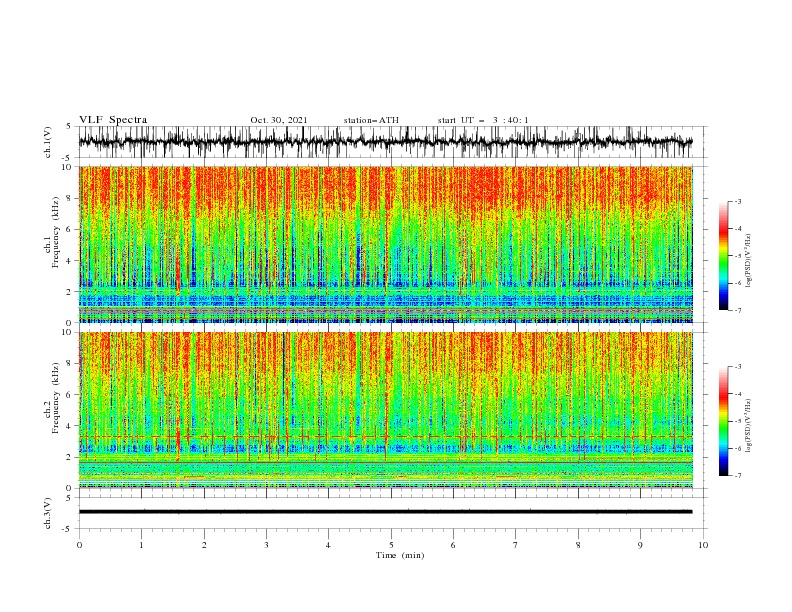This screenshot has width=792, height=612.
Task: Click the ch.1(V) waveform trace panel
Action: pyautogui.click(x=392, y=142)
